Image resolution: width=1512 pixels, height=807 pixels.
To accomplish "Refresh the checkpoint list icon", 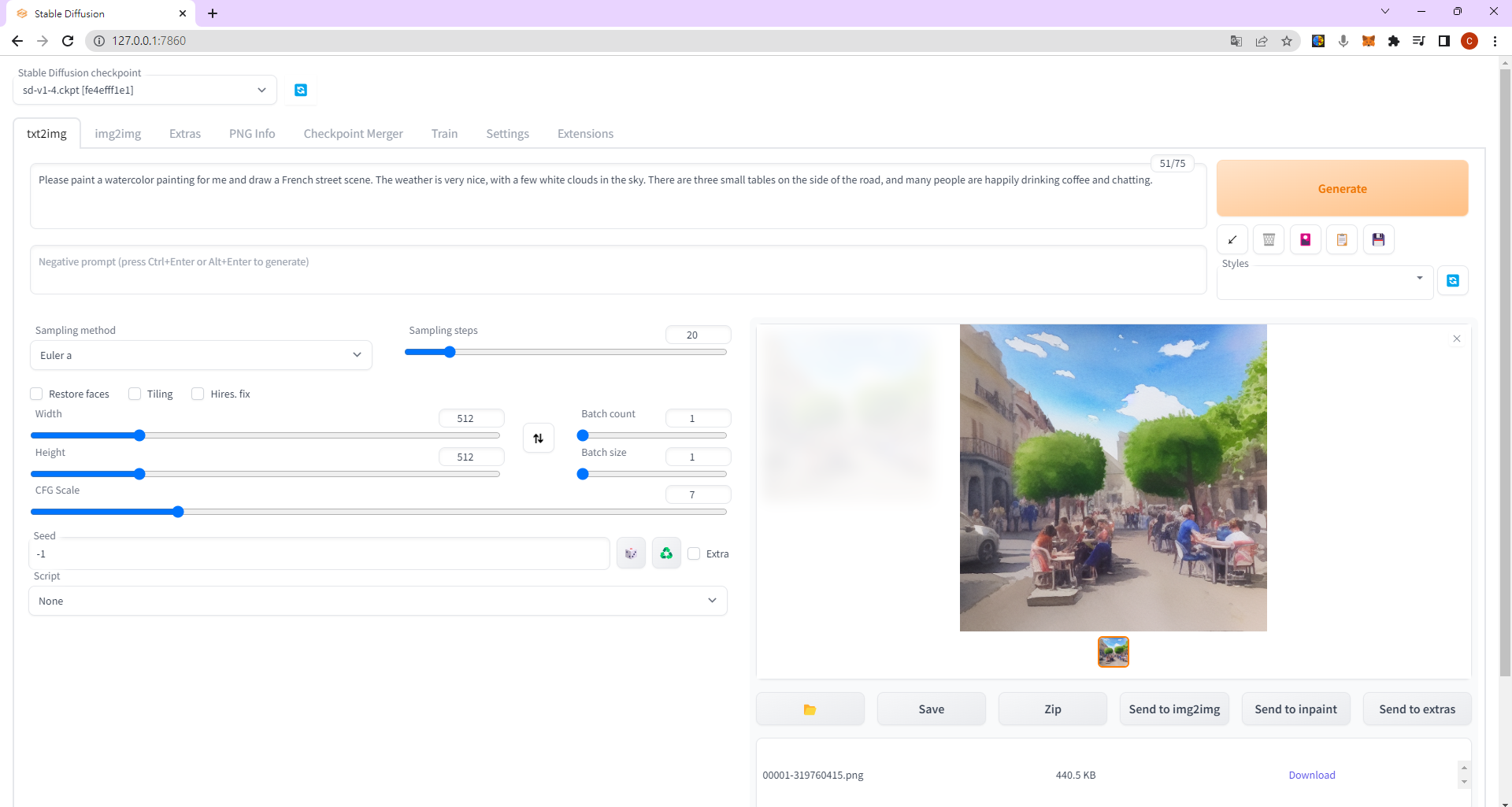I will (301, 90).
